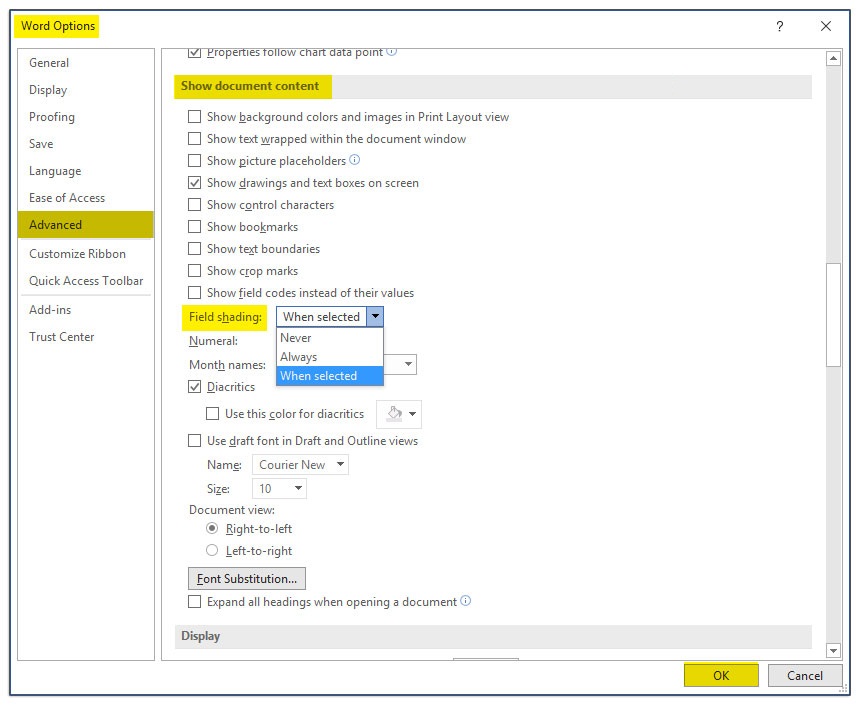856x706 pixels.
Task: Switch to the Proofing category
Action: 52,117
